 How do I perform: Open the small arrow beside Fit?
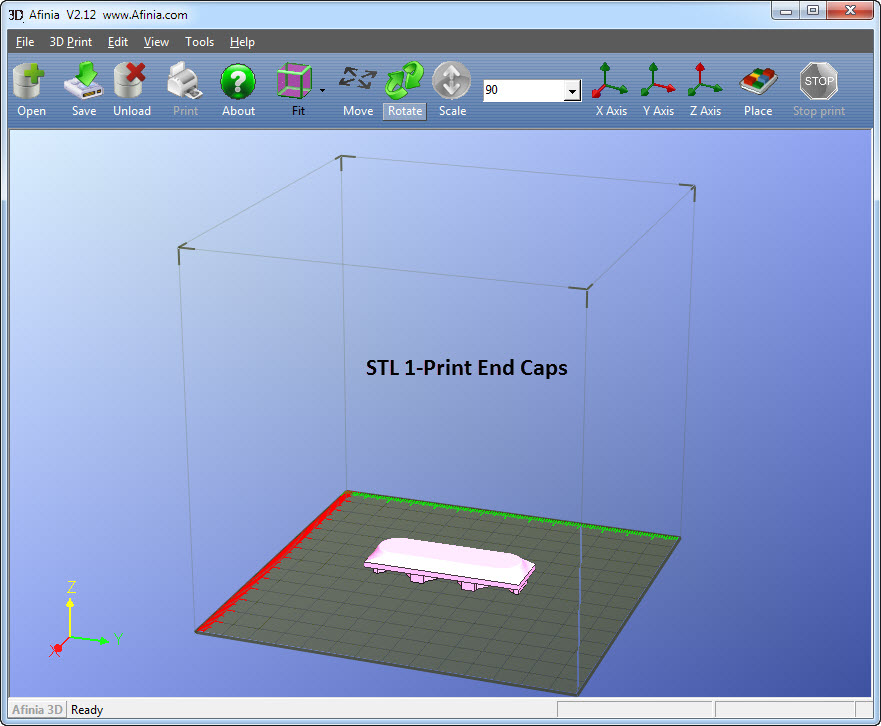point(322,90)
